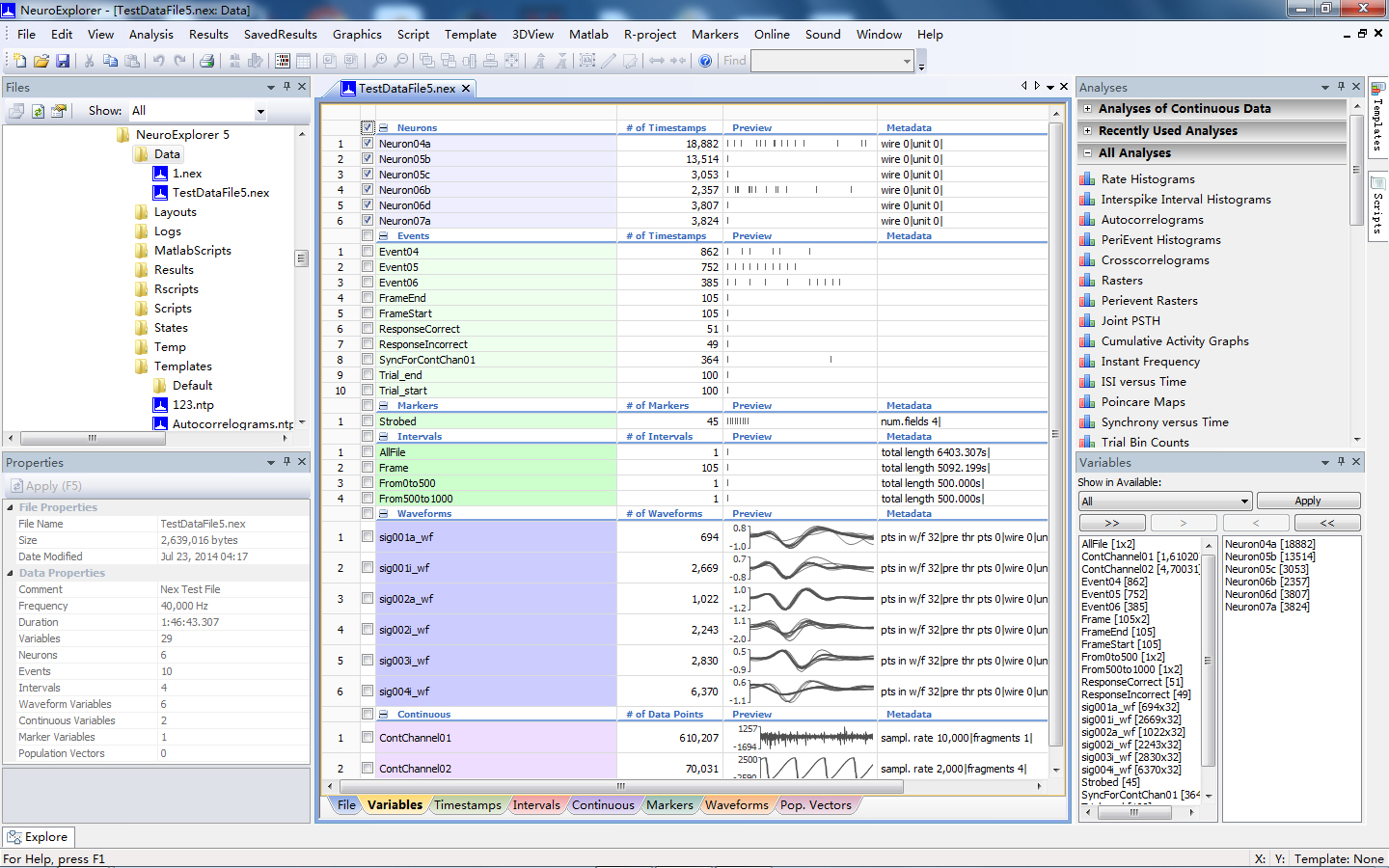Check the sig001a_wf waveform checkbox
This screenshot has width=1389, height=868.
point(368,537)
